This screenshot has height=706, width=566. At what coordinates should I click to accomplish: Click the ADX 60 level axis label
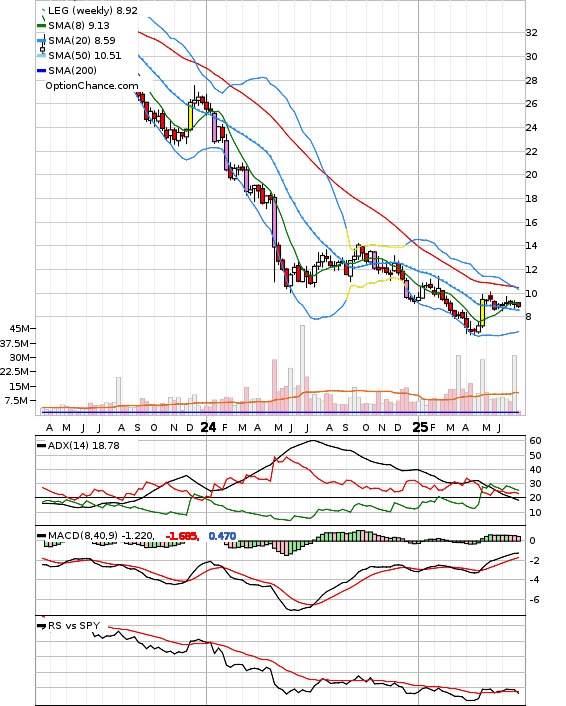pos(535,441)
